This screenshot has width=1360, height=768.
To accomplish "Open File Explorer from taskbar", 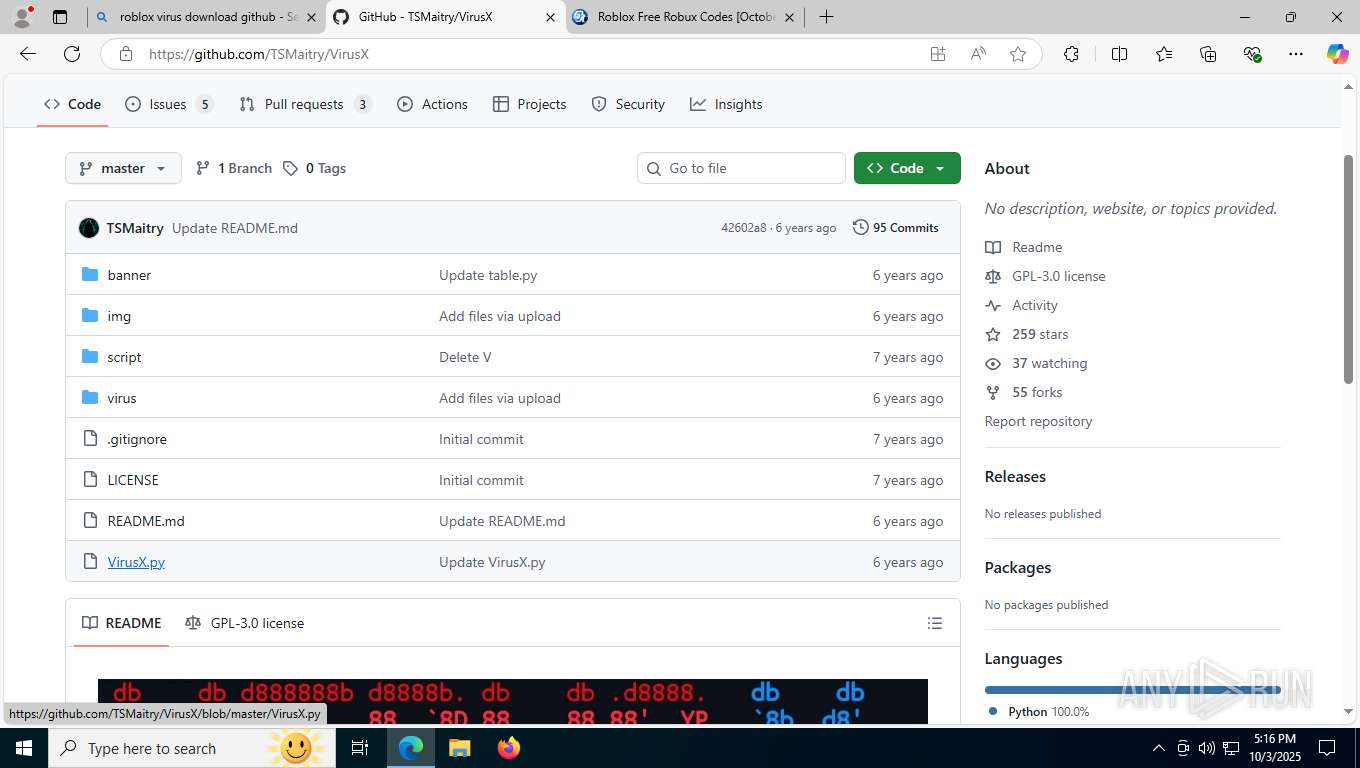I will pos(459,748).
